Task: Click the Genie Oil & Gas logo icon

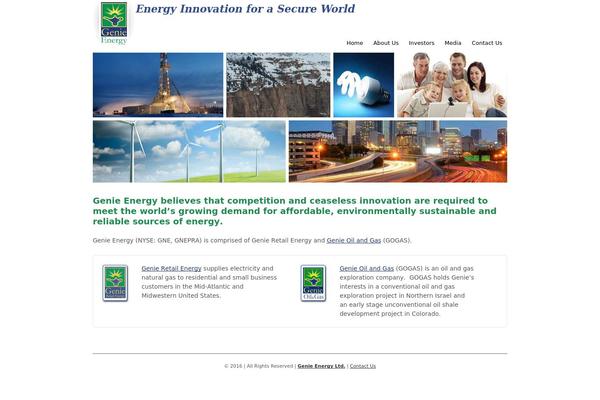Action: [313, 283]
